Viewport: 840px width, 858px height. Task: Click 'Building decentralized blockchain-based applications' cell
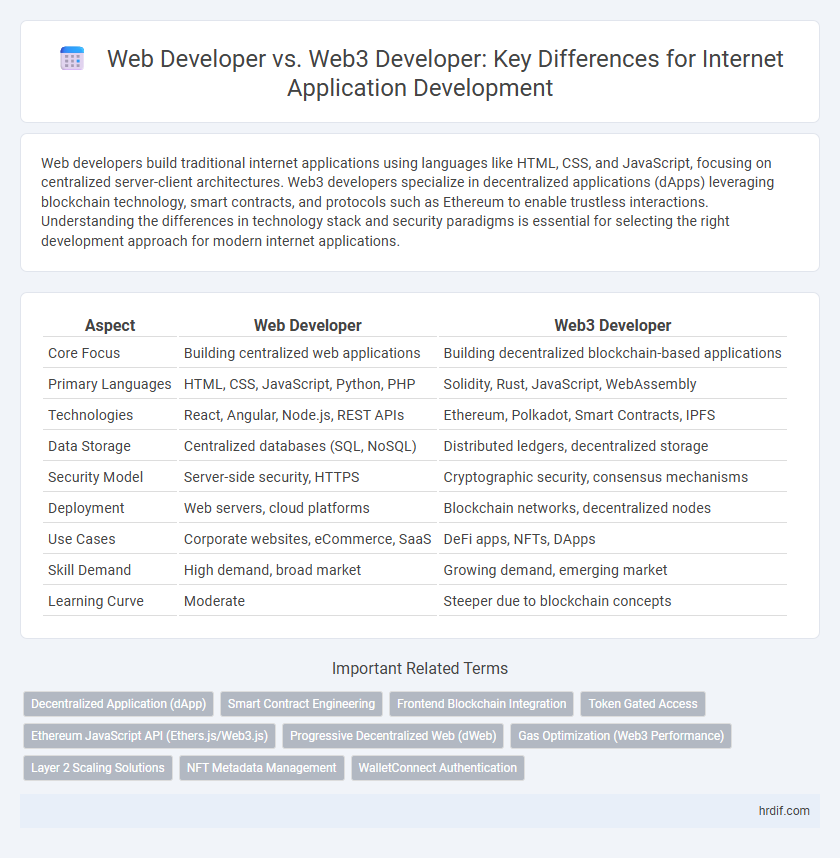click(x=612, y=353)
